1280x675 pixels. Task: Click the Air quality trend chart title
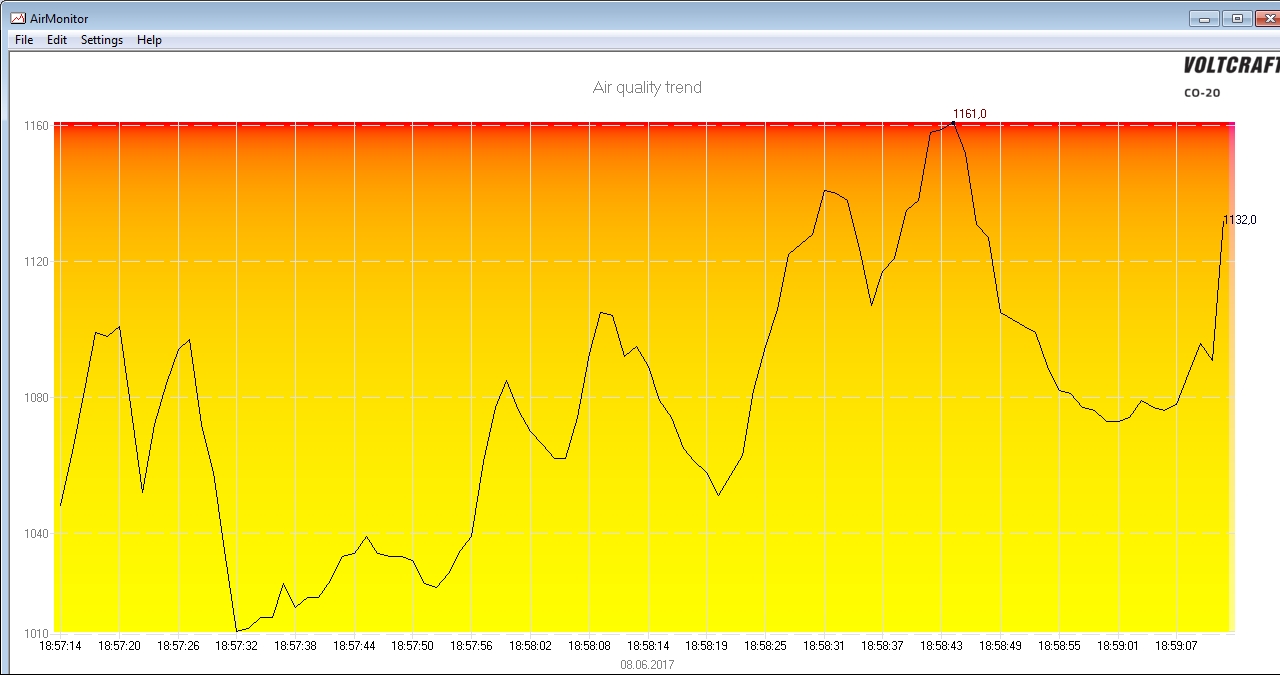coord(647,88)
